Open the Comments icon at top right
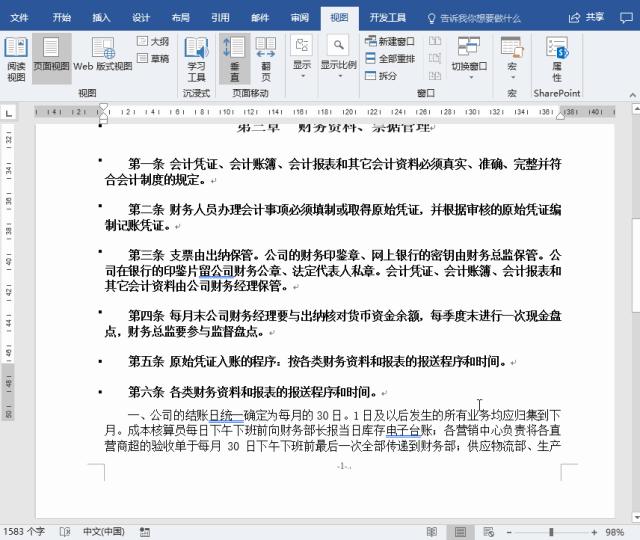 coord(626,18)
